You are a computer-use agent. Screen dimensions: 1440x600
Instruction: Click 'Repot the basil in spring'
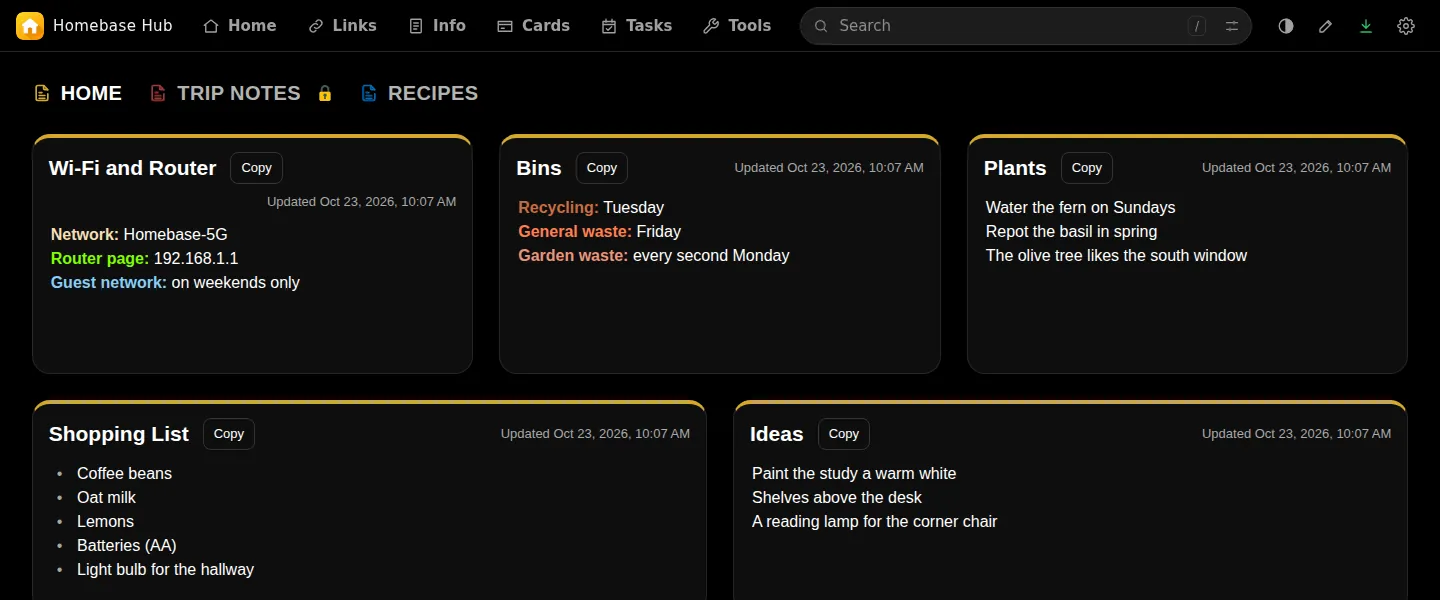pyautogui.click(x=1071, y=232)
